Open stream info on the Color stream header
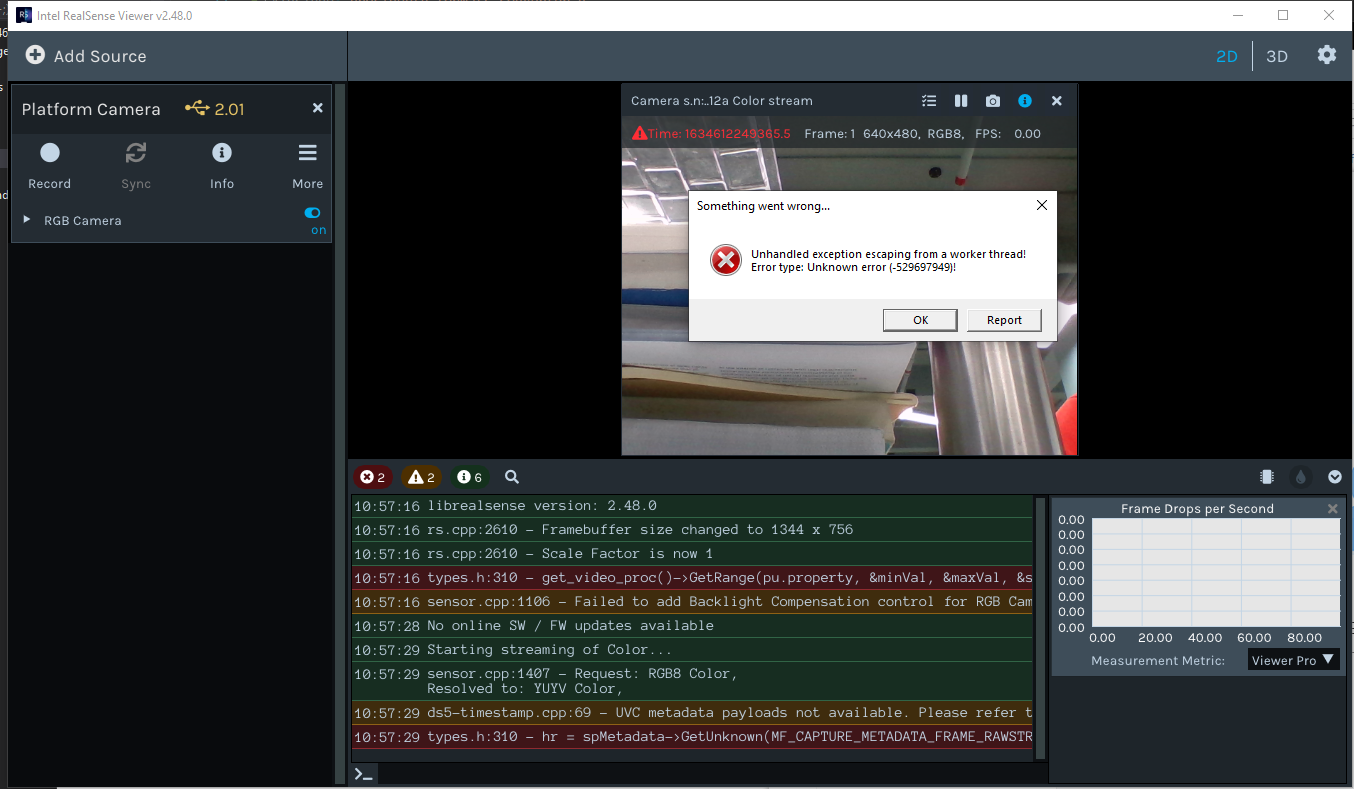The image size is (1354, 789). click(x=1024, y=100)
